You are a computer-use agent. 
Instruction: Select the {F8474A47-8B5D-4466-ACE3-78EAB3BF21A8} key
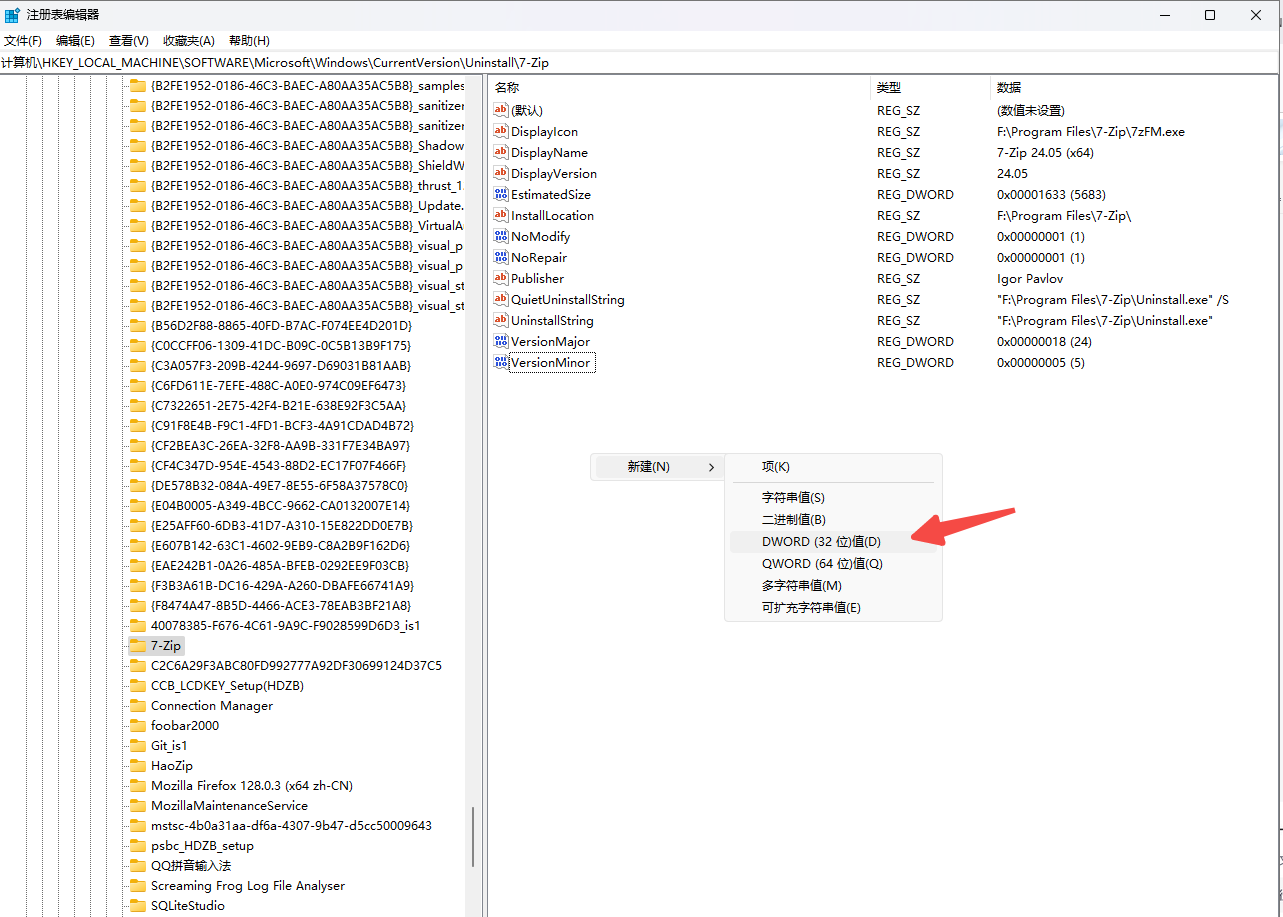281,606
